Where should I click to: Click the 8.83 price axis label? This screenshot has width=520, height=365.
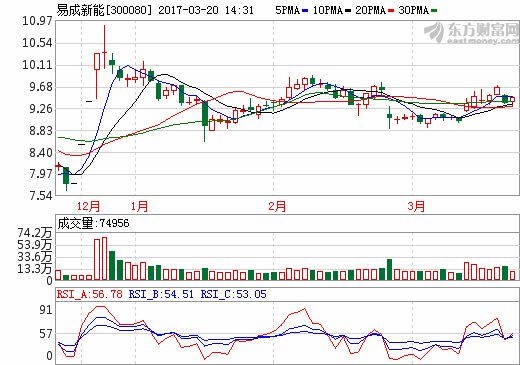coord(41,131)
